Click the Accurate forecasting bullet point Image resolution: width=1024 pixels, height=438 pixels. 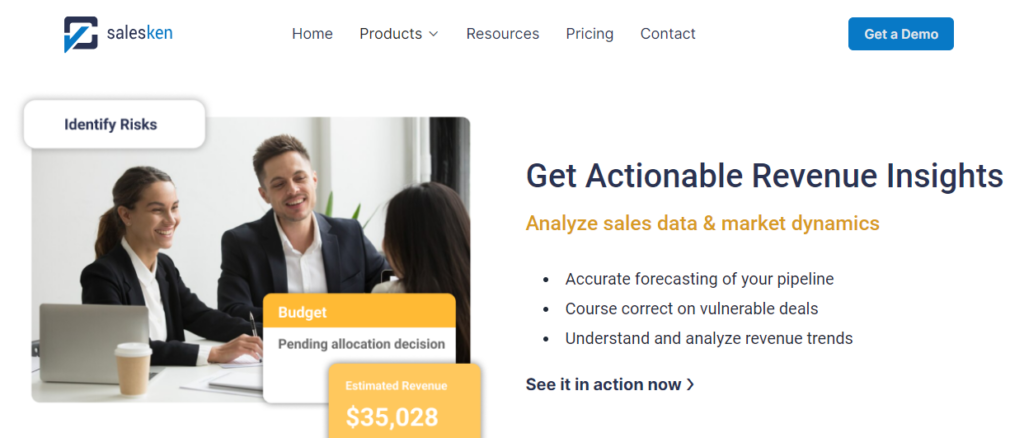pyautogui.click(x=699, y=279)
